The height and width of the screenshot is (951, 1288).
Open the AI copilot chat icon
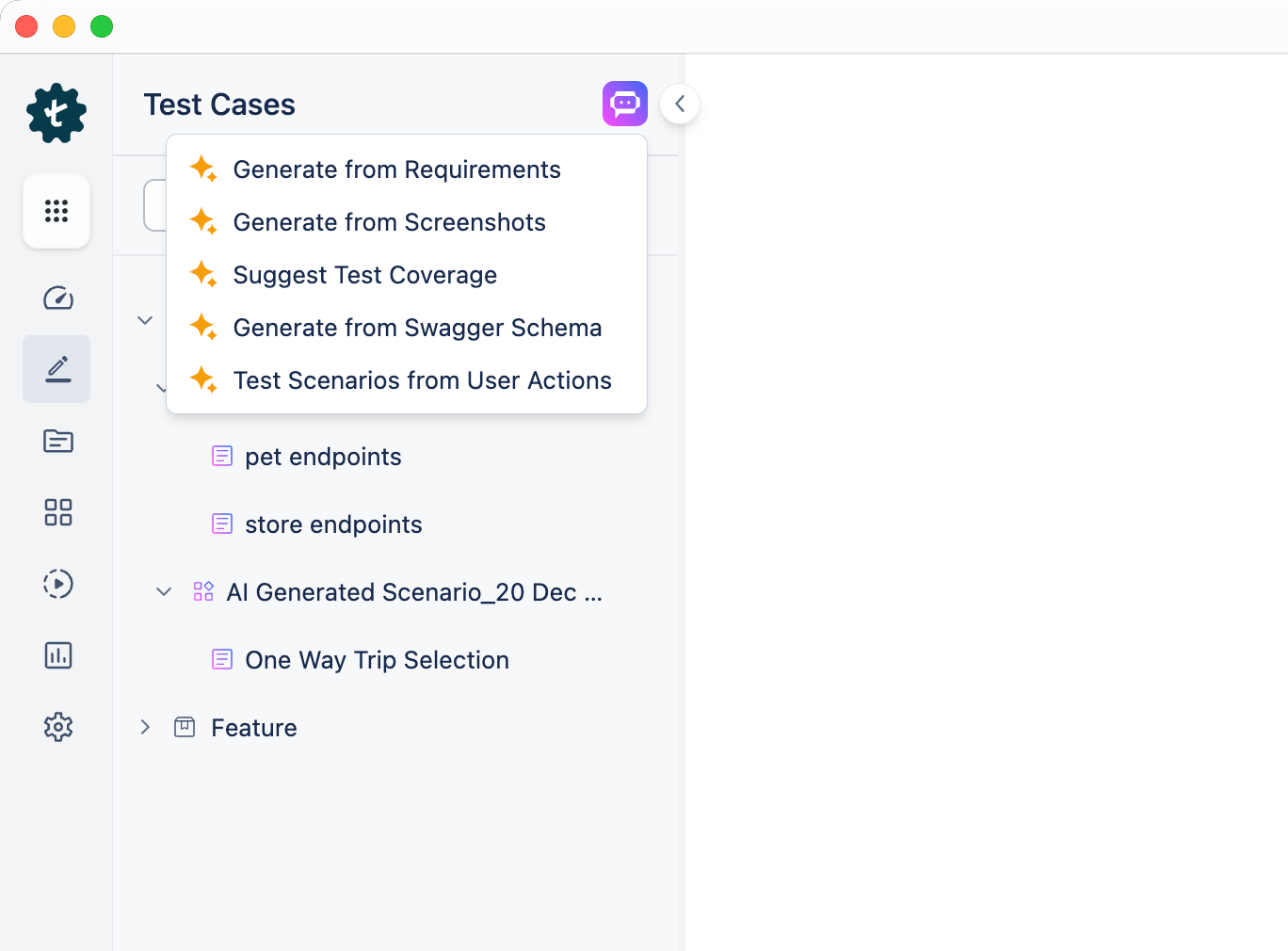coord(625,104)
